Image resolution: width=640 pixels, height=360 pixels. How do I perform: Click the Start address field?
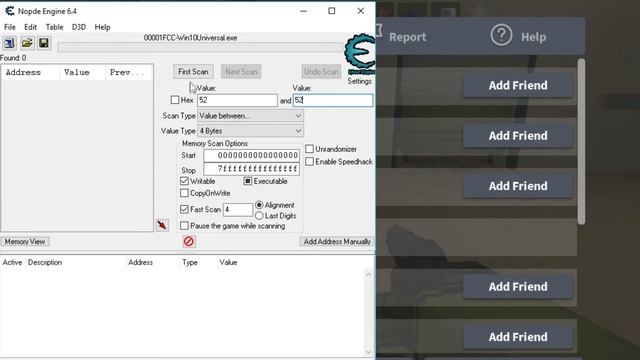[x=251, y=155]
